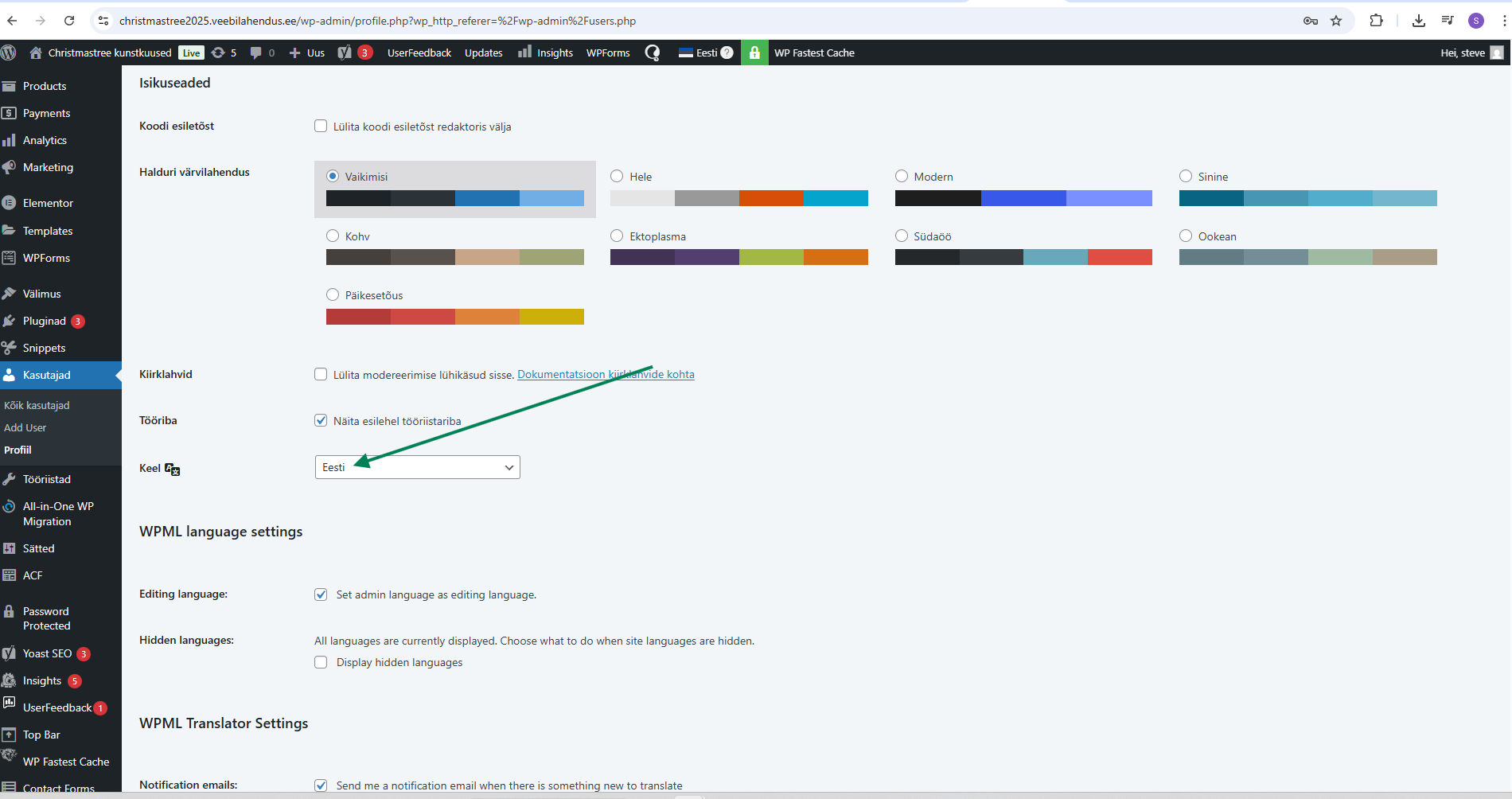Screen dimensions: 1512x799
Task: Select the Ektoplasma color scheme radio button
Action: pyautogui.click(x=617, y=236)
